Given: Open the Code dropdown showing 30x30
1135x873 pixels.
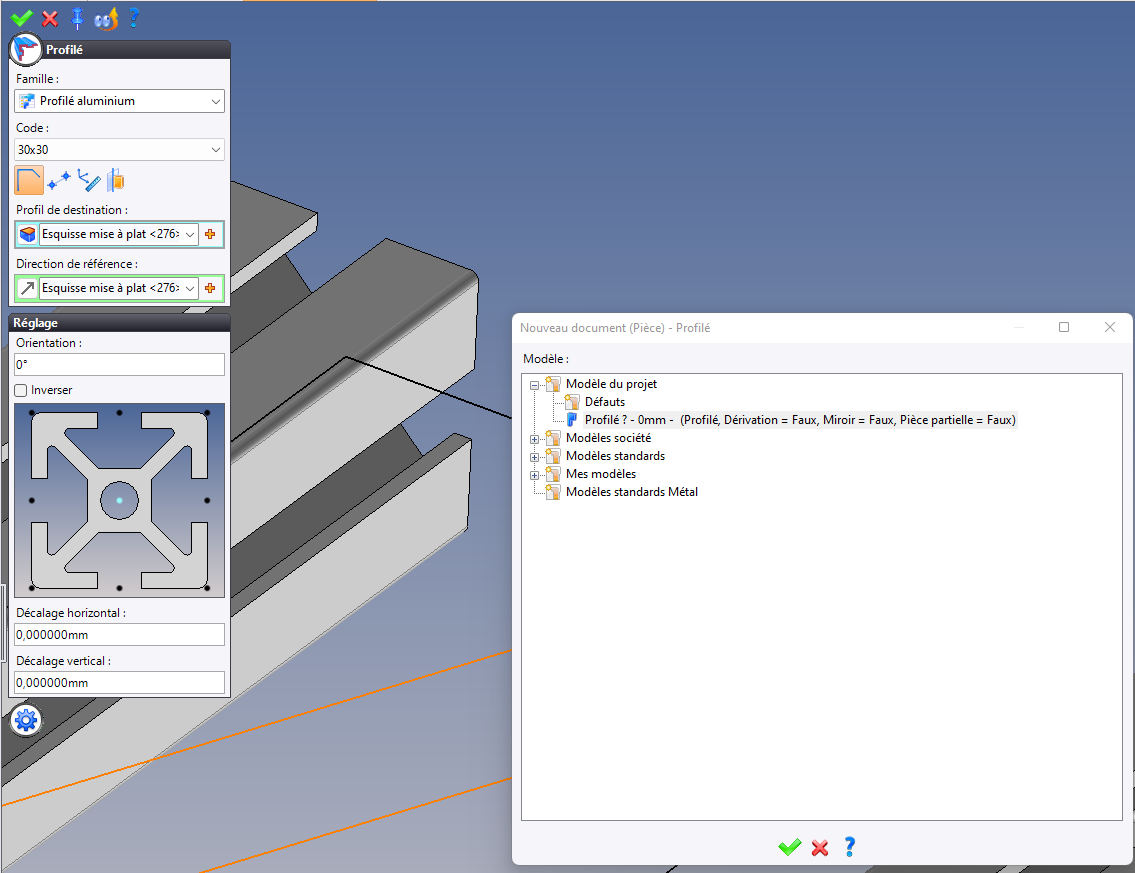Looking at the screenshot, I should click(119, 150).
